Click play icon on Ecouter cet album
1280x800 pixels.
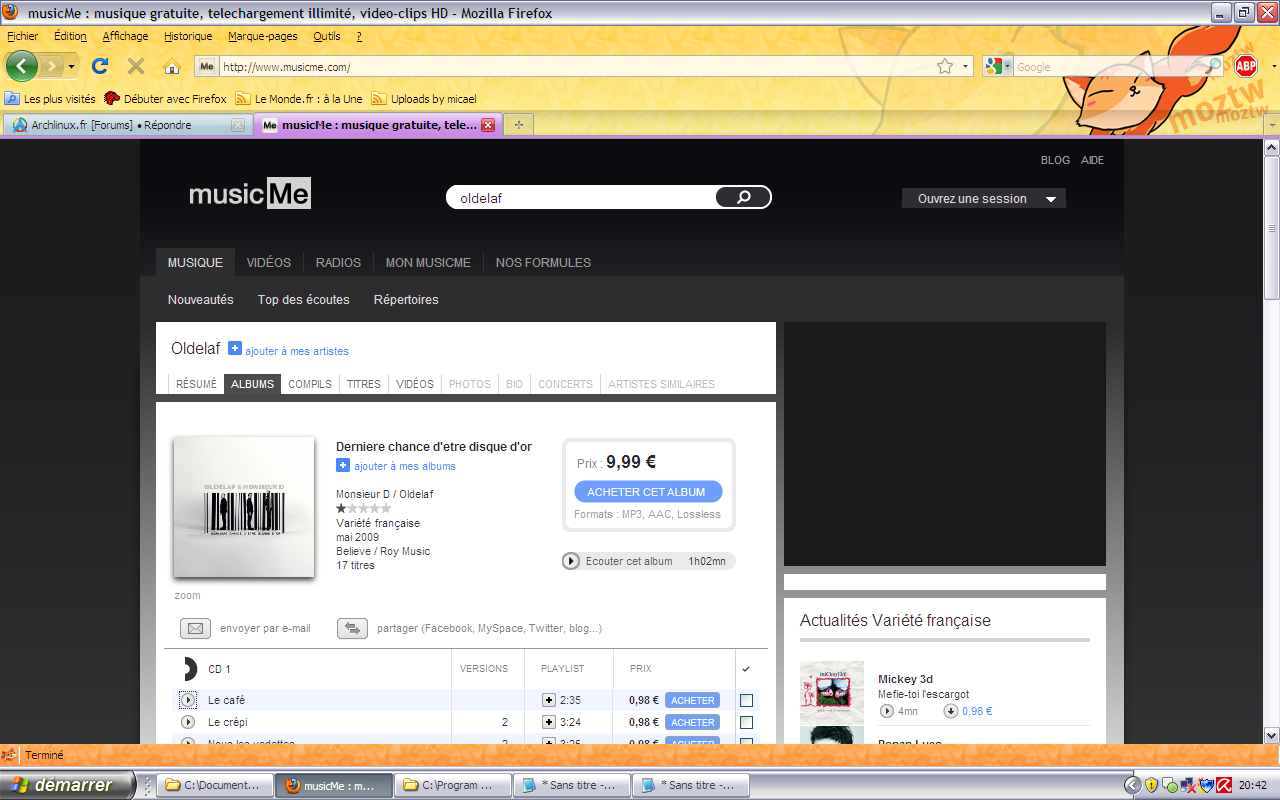(x=571, y=561)
